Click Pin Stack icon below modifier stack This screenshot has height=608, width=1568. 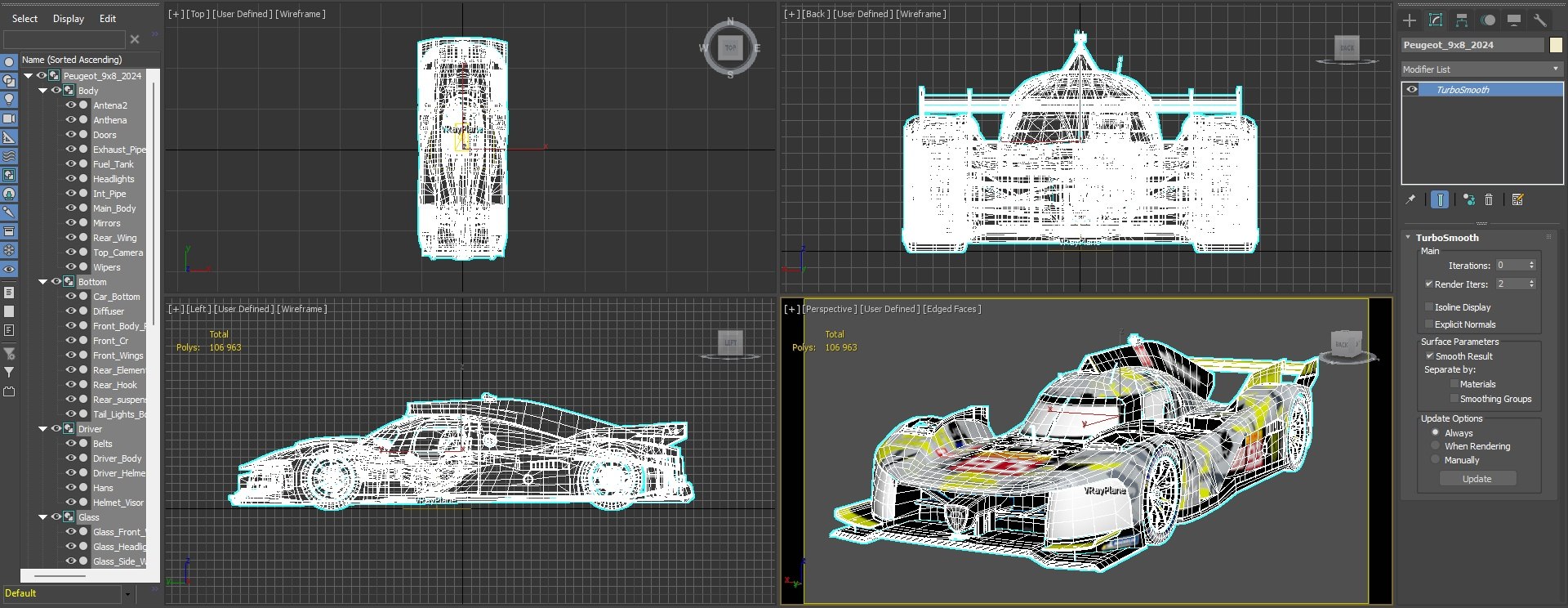click(1410, 199)
